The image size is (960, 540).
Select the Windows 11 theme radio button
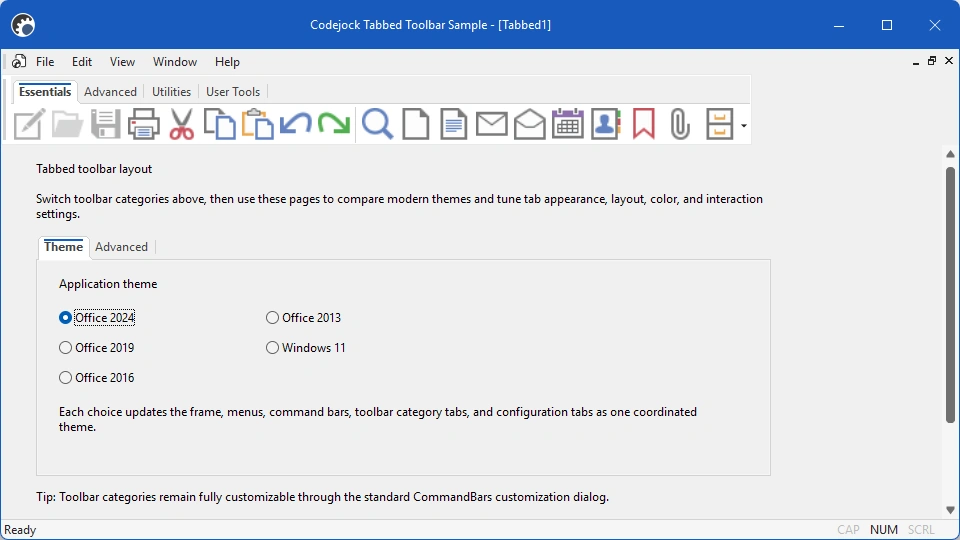point(272,347)
